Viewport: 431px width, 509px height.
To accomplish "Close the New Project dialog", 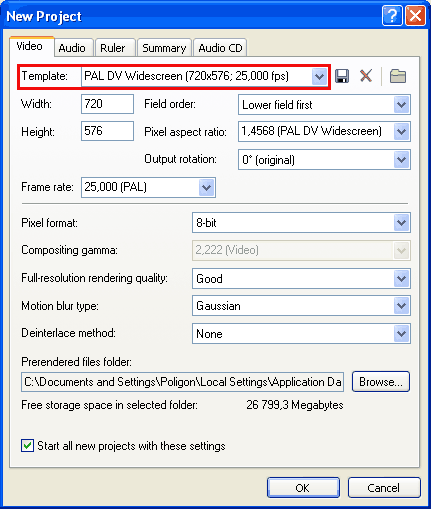I will pos(415,15).
